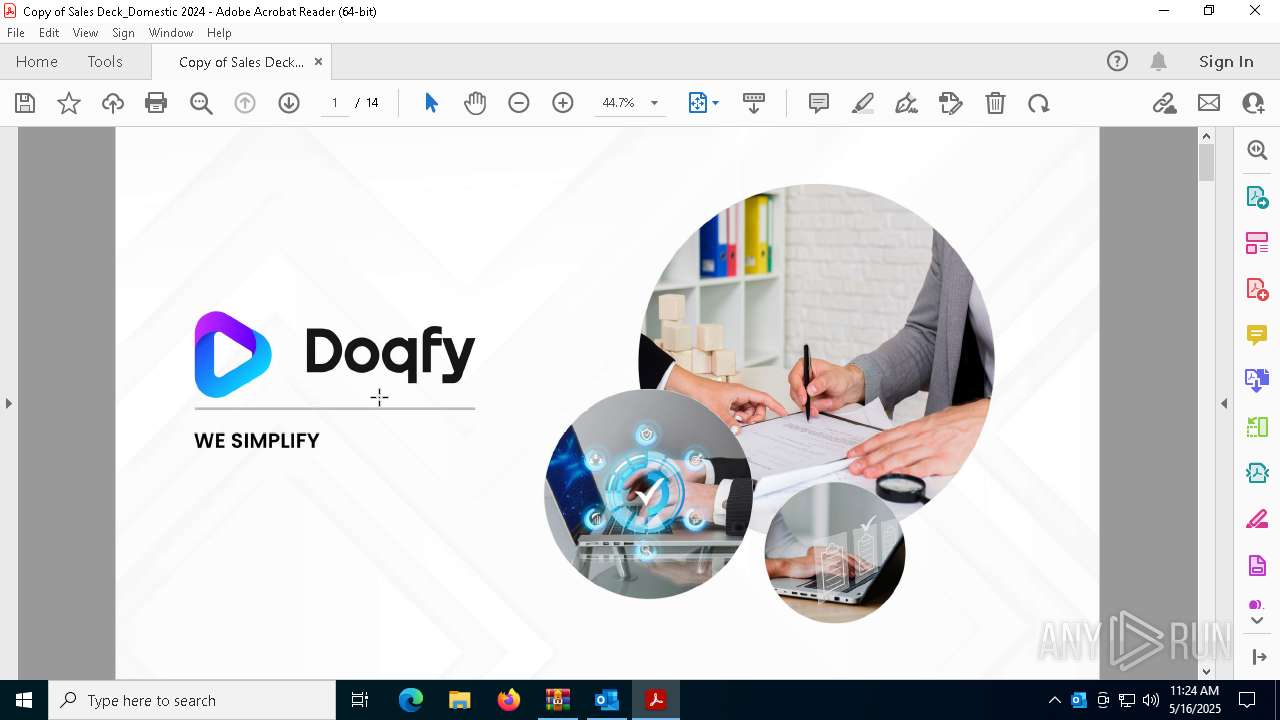Image resolution: width=1280 pixels, height=720 pixels.
Task: Open the Window menu
Action: click(171, 33)
